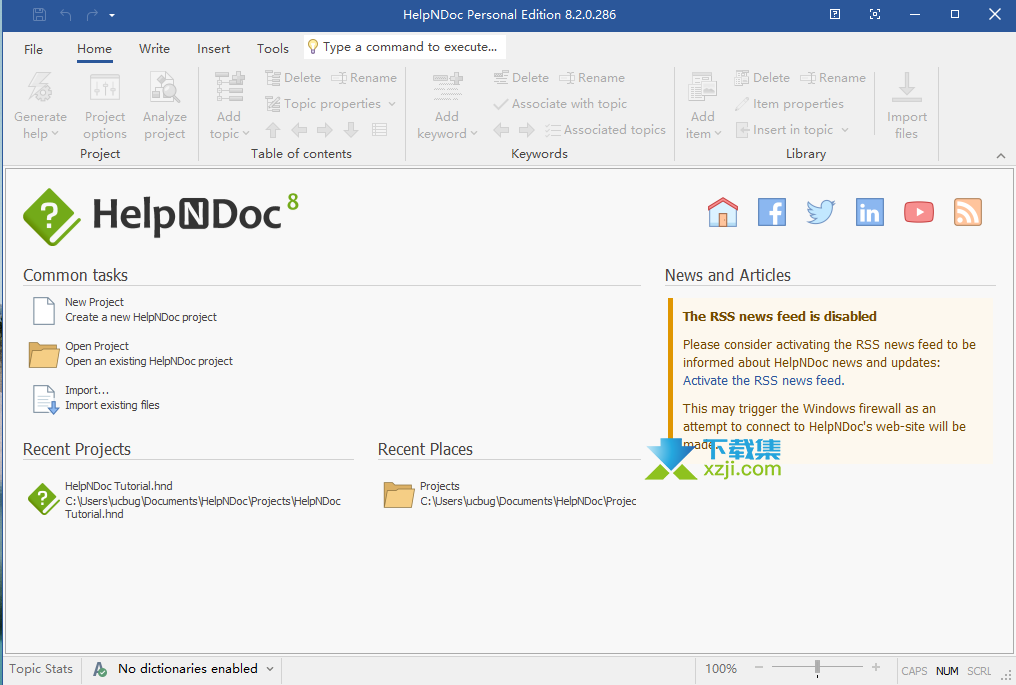Open Item properties in Library group
1016x685 pixels.
tap(789, 104)
